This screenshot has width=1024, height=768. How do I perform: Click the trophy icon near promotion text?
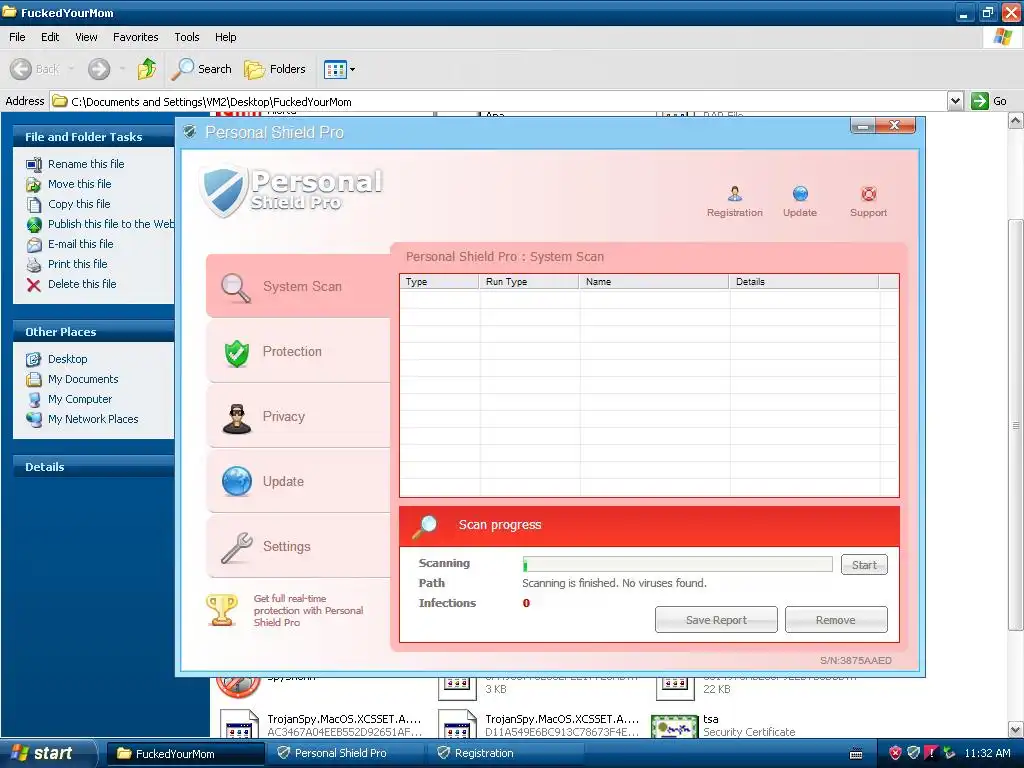point(222,610)
